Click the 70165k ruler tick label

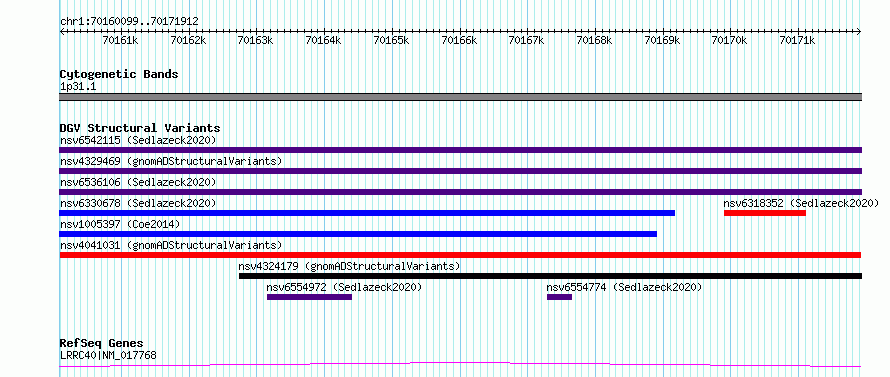[391, 40]
